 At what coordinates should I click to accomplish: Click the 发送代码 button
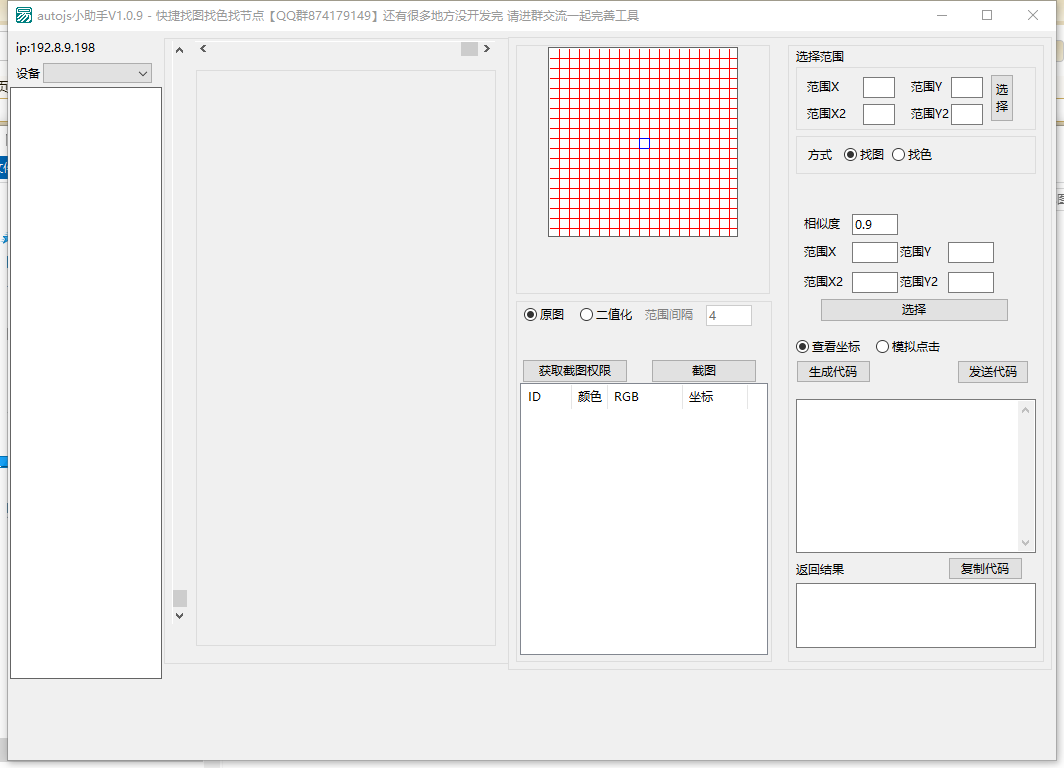pos(992,372)
